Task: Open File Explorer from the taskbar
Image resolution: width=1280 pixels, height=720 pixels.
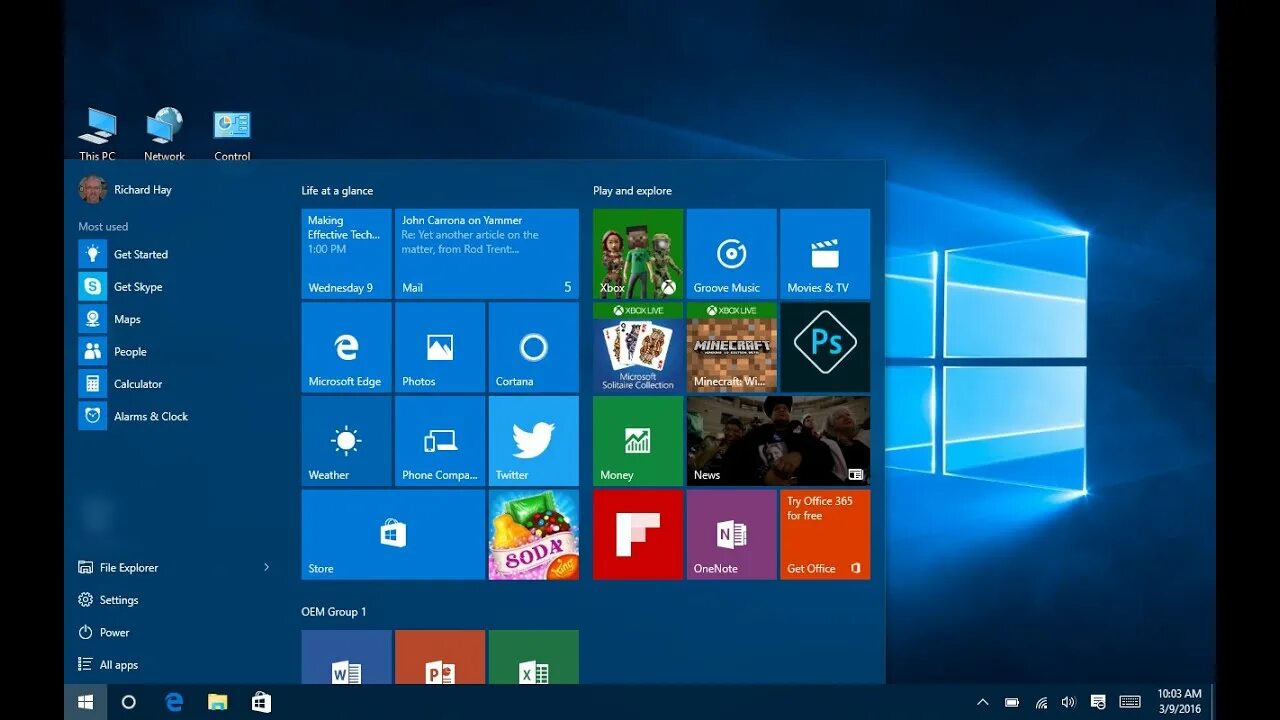Action: point(217,702)
